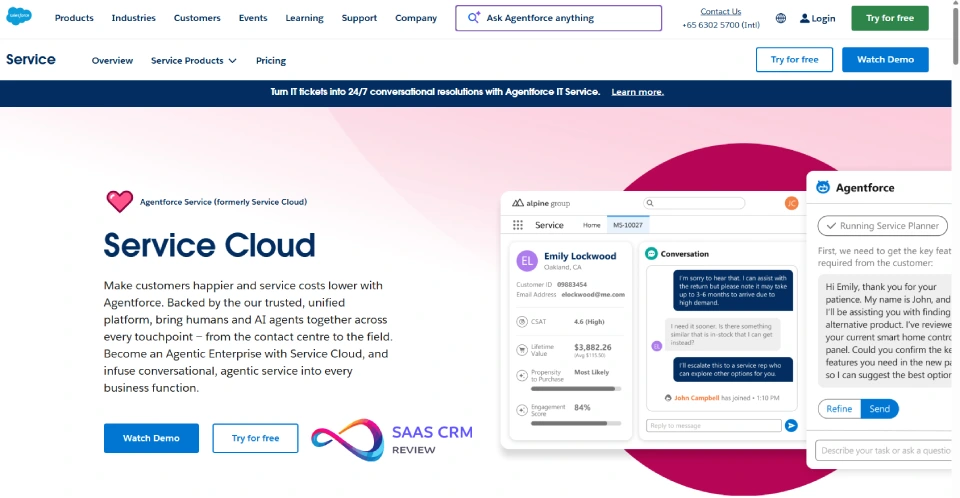Image resolution: width=960 pixels, height=498 pixels.
Task: Click the Salesforce cloud logo
Action: pyautogui.click(x=20, y=17)
